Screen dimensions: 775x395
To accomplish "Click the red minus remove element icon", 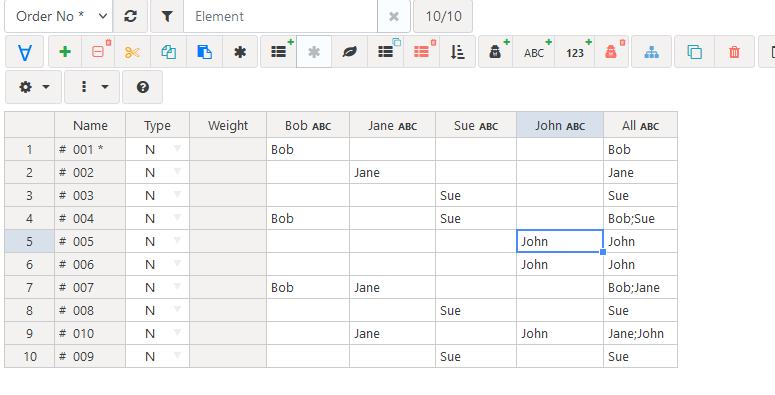I will point(98,51).
